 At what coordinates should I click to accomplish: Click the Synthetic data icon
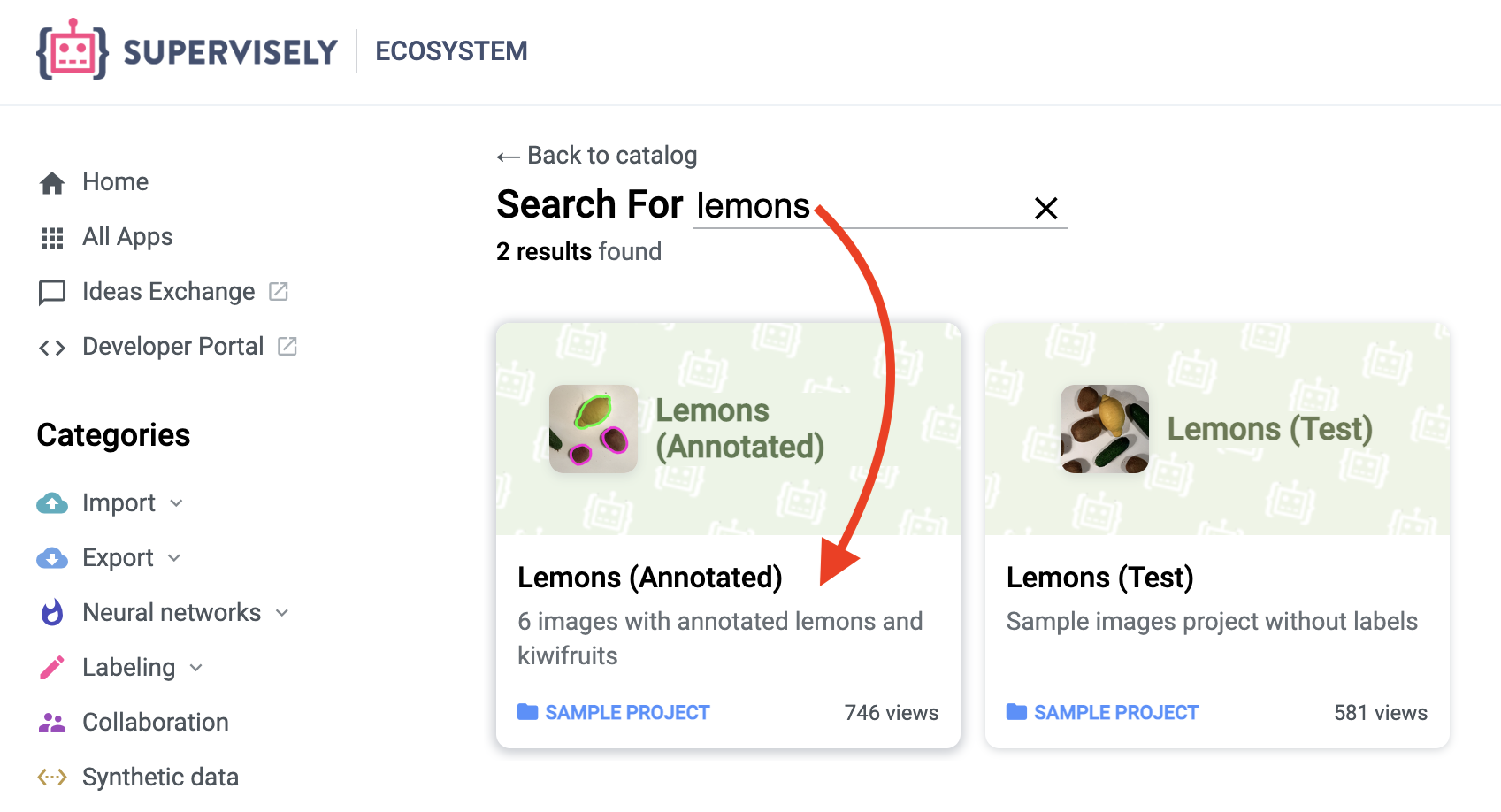point(52,778)
